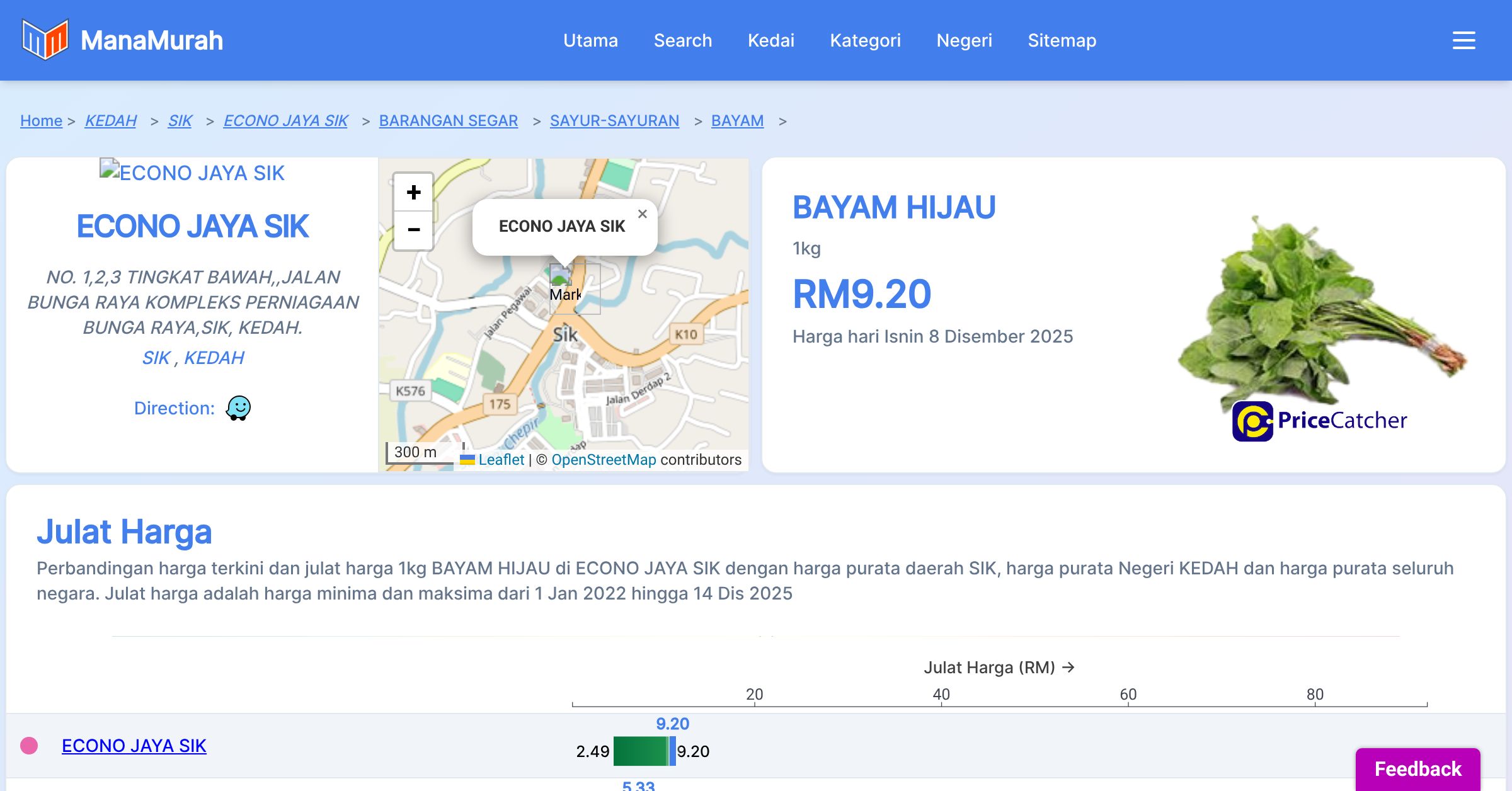Image resolution: width=1512 pixels, height=791 pixels.
Task: Open the OpenStreetMap attribution link
Action: coord(604,460)
